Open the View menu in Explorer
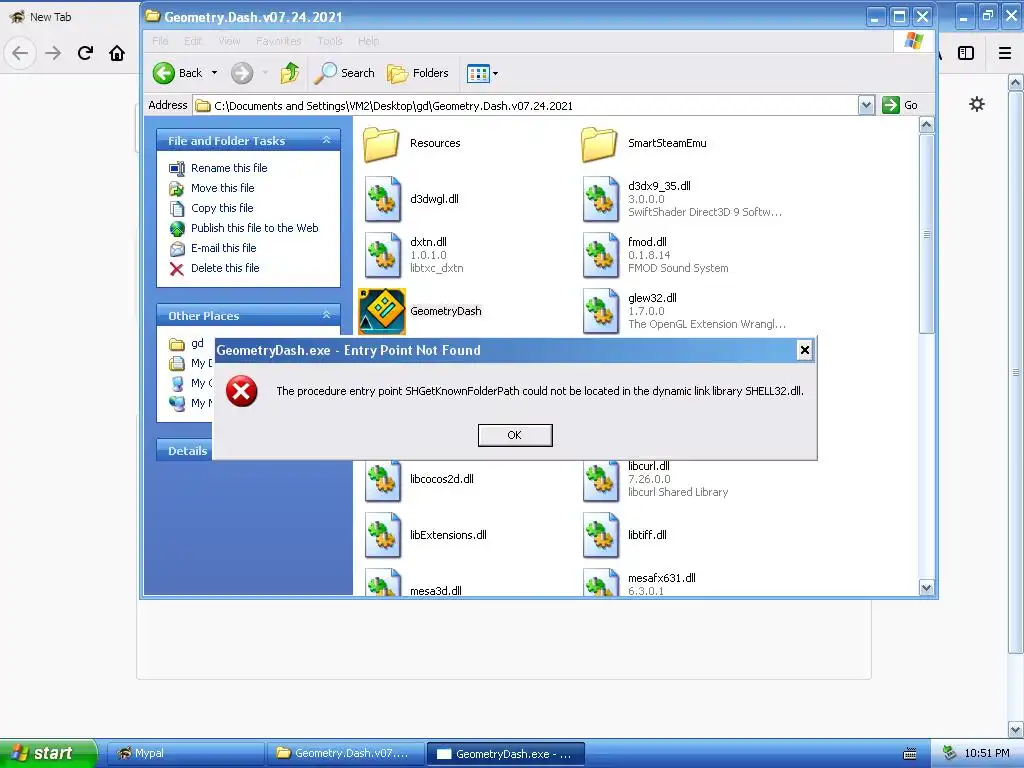 click(229, 40)
